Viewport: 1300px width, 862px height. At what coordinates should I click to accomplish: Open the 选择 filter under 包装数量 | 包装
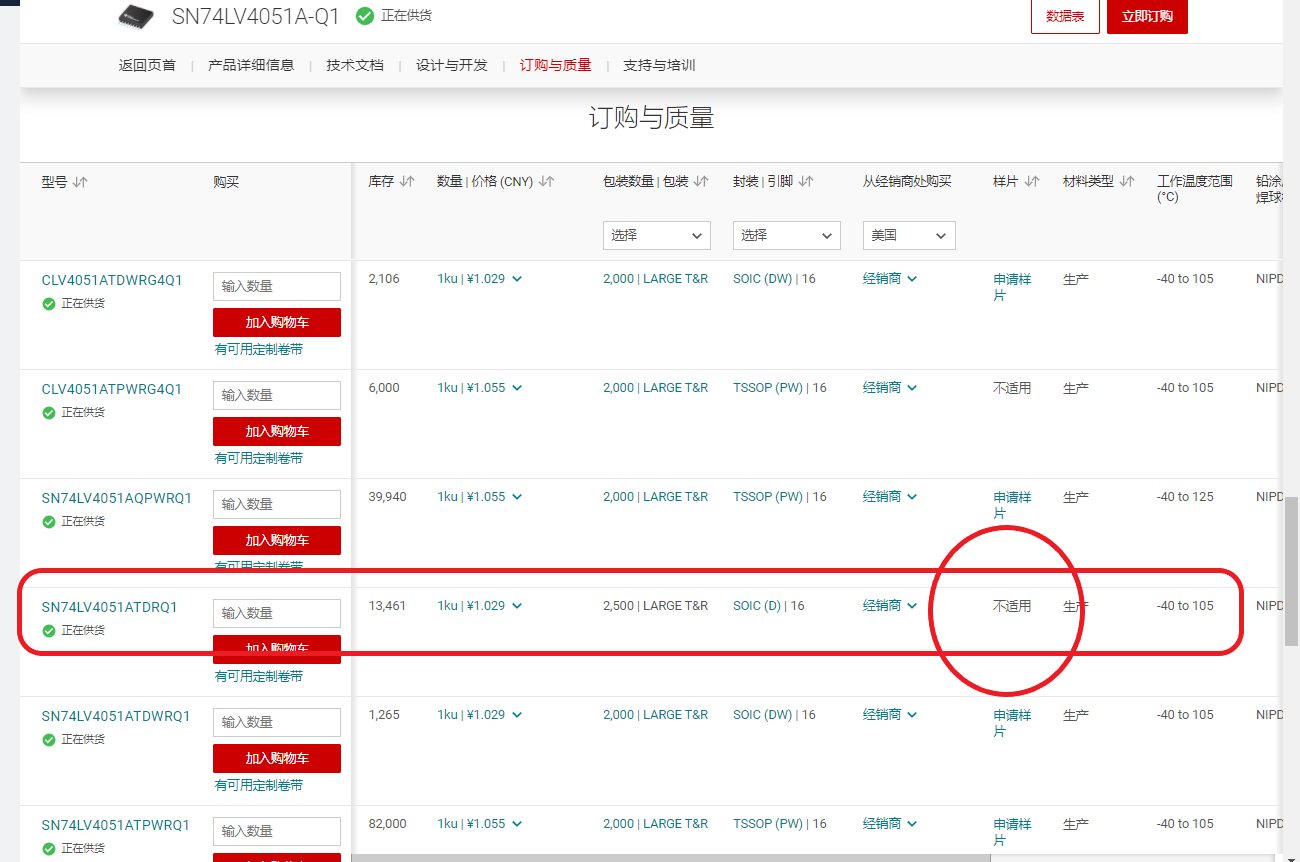[x=657, y=235]
